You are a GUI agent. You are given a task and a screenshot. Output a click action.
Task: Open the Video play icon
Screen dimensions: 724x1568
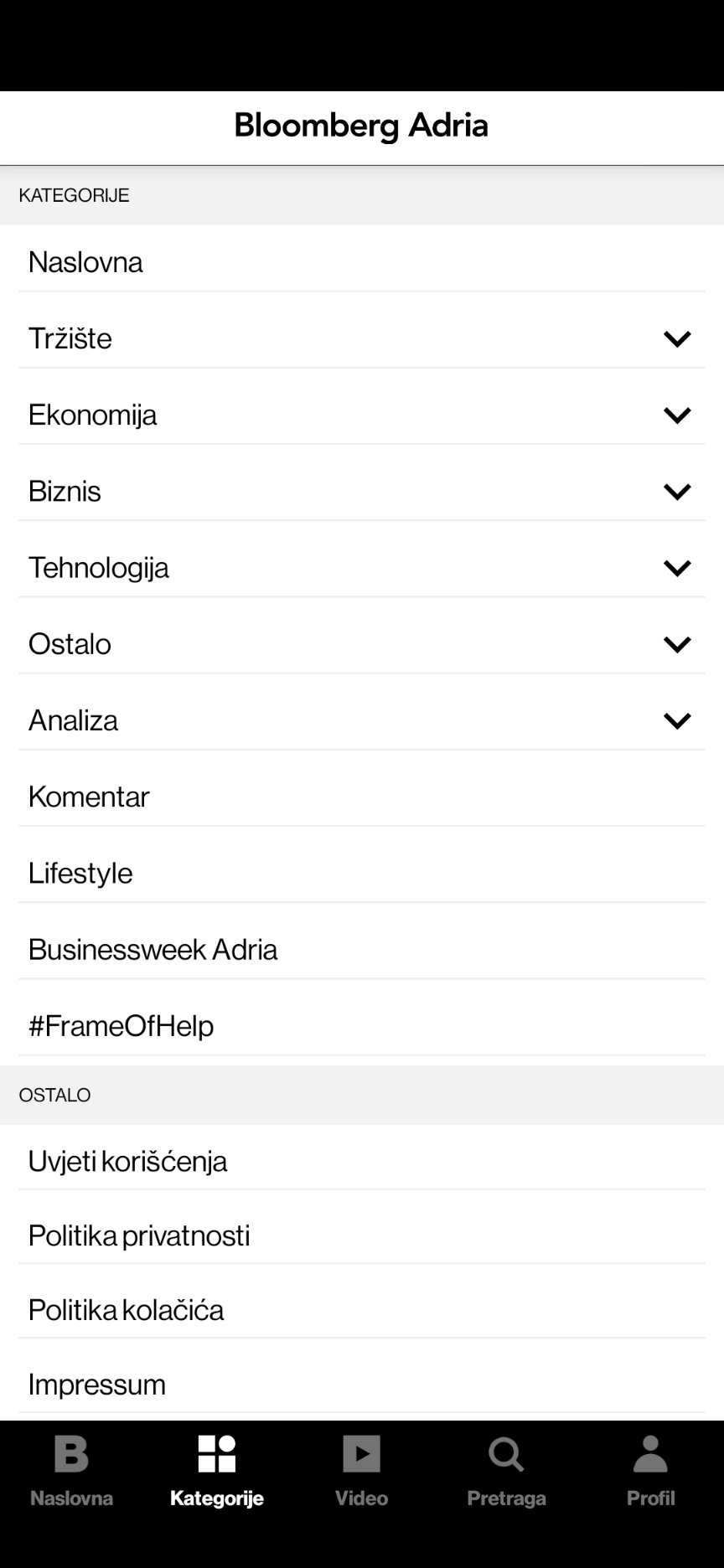pos(361,1454)
